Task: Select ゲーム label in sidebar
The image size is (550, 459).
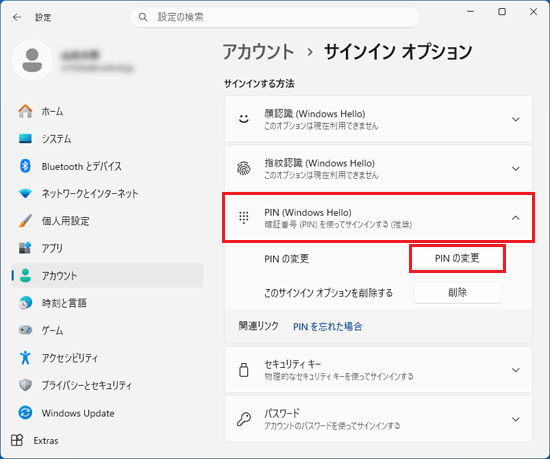Action: point(53,330)
